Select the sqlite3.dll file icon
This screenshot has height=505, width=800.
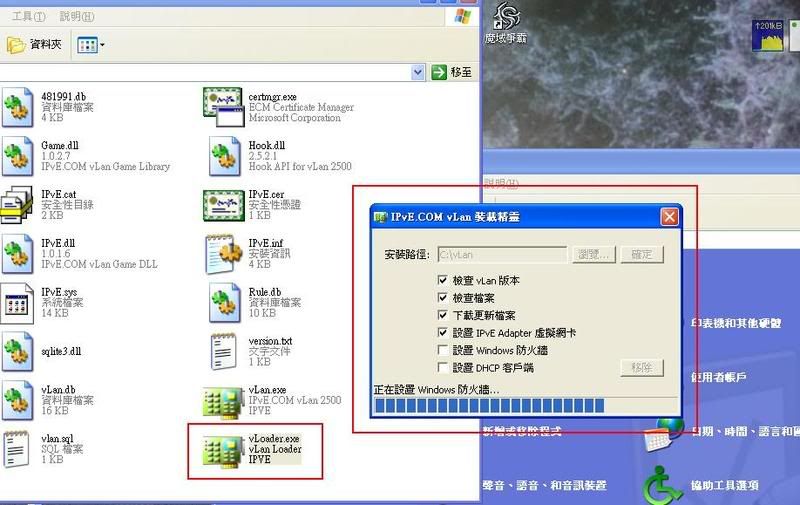tap(17, 351)
